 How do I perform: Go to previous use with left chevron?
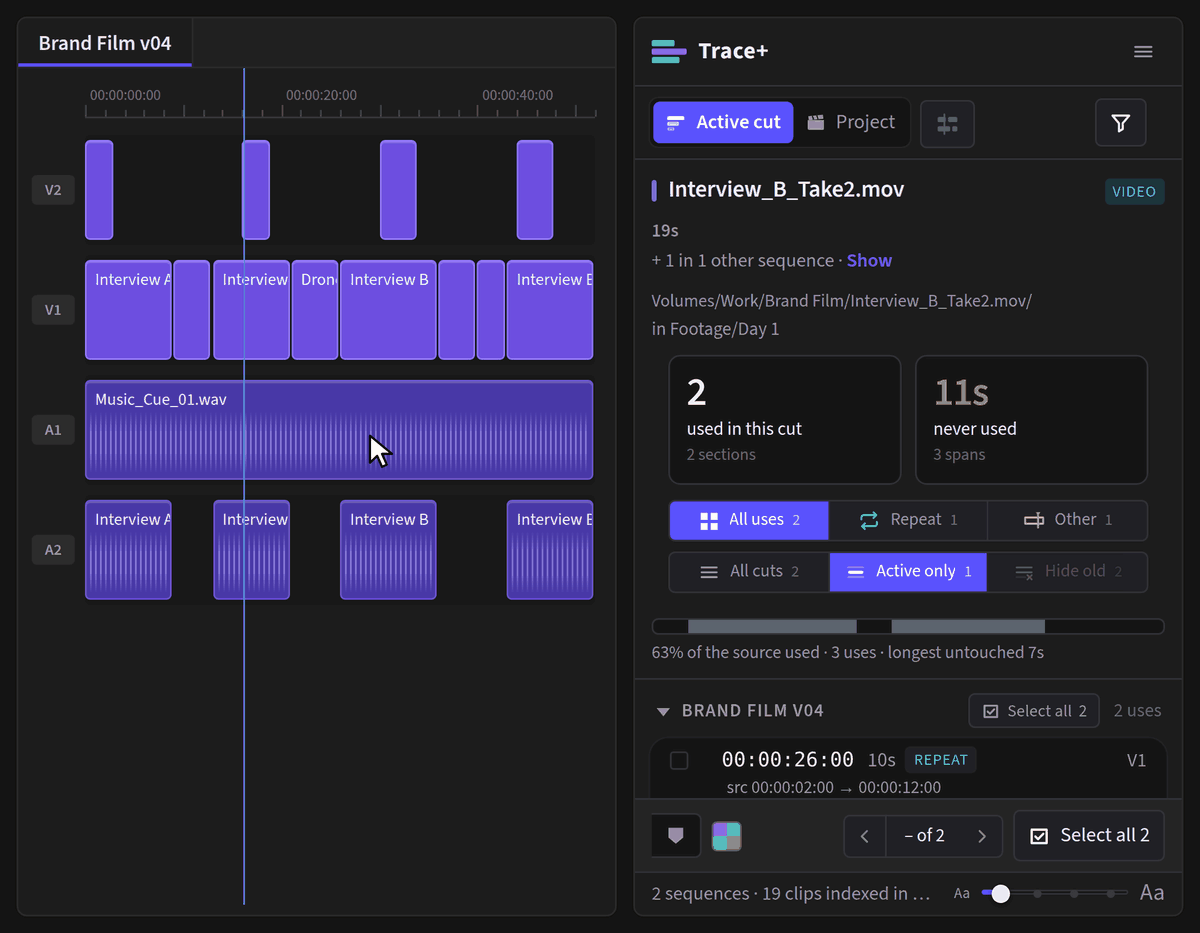[x=865, y=836]
